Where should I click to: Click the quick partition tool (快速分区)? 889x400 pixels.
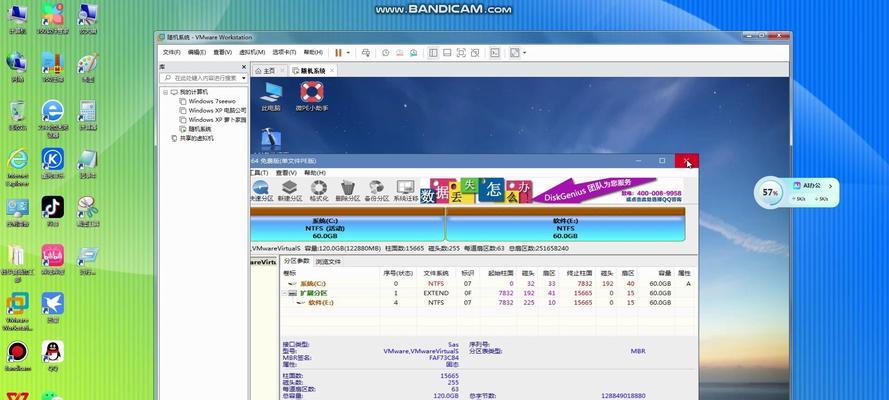[261, 191]
